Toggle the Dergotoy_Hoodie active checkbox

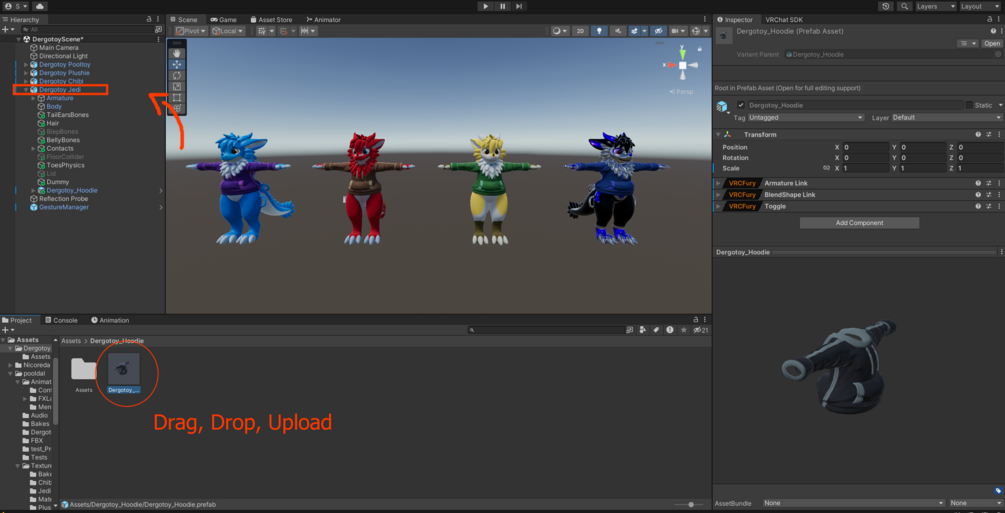(x=741, y=105)
